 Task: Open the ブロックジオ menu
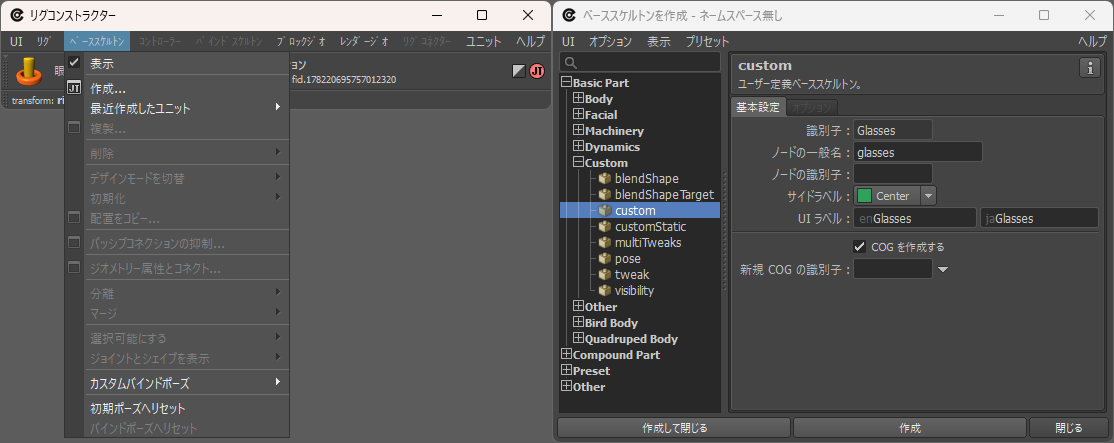pyautogui.click(x=301, y=41)
